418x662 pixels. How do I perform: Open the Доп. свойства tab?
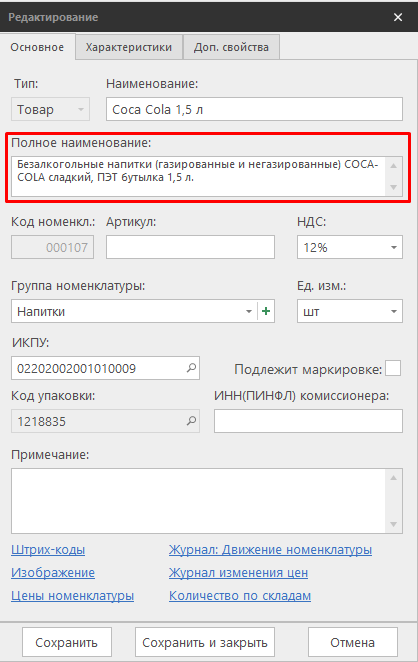click(x=231, y=47)
